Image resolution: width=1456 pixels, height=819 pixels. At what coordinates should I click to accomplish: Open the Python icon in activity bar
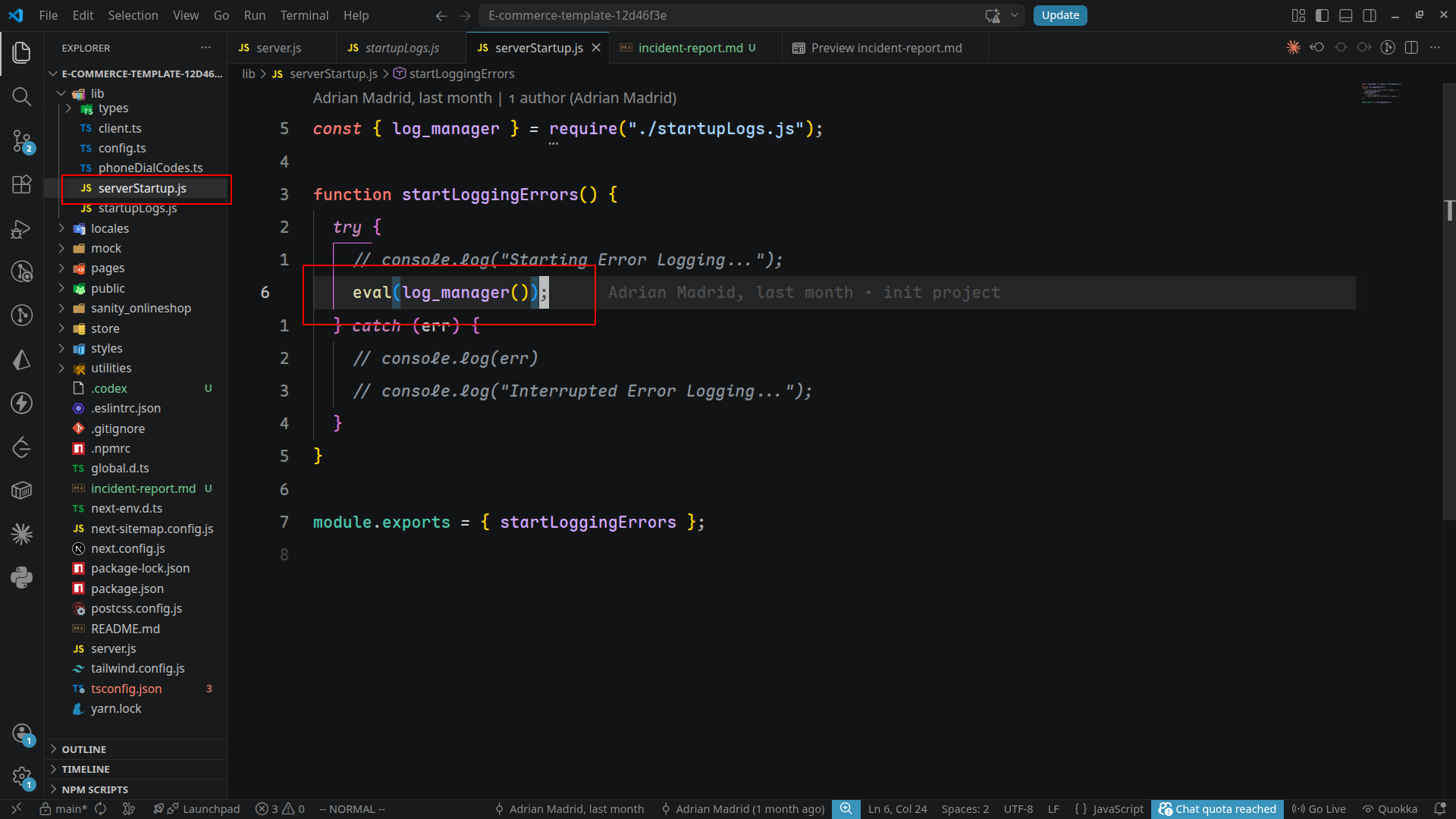pos(21,578)
